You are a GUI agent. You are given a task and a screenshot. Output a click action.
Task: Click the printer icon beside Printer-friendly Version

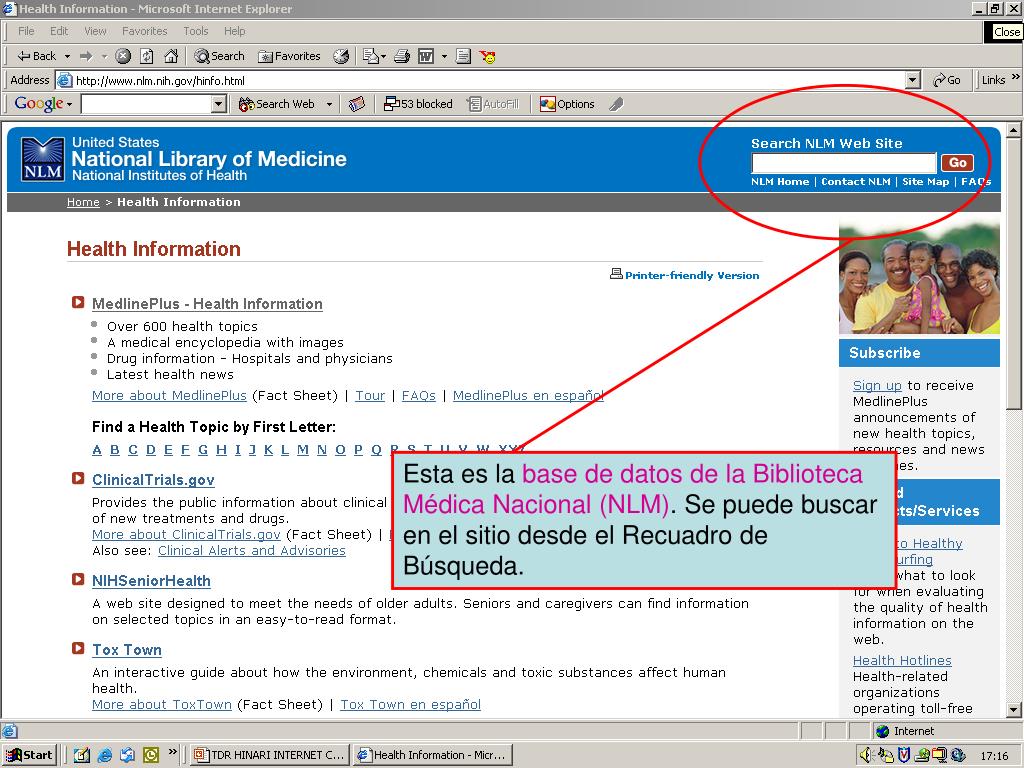(616, 274)
